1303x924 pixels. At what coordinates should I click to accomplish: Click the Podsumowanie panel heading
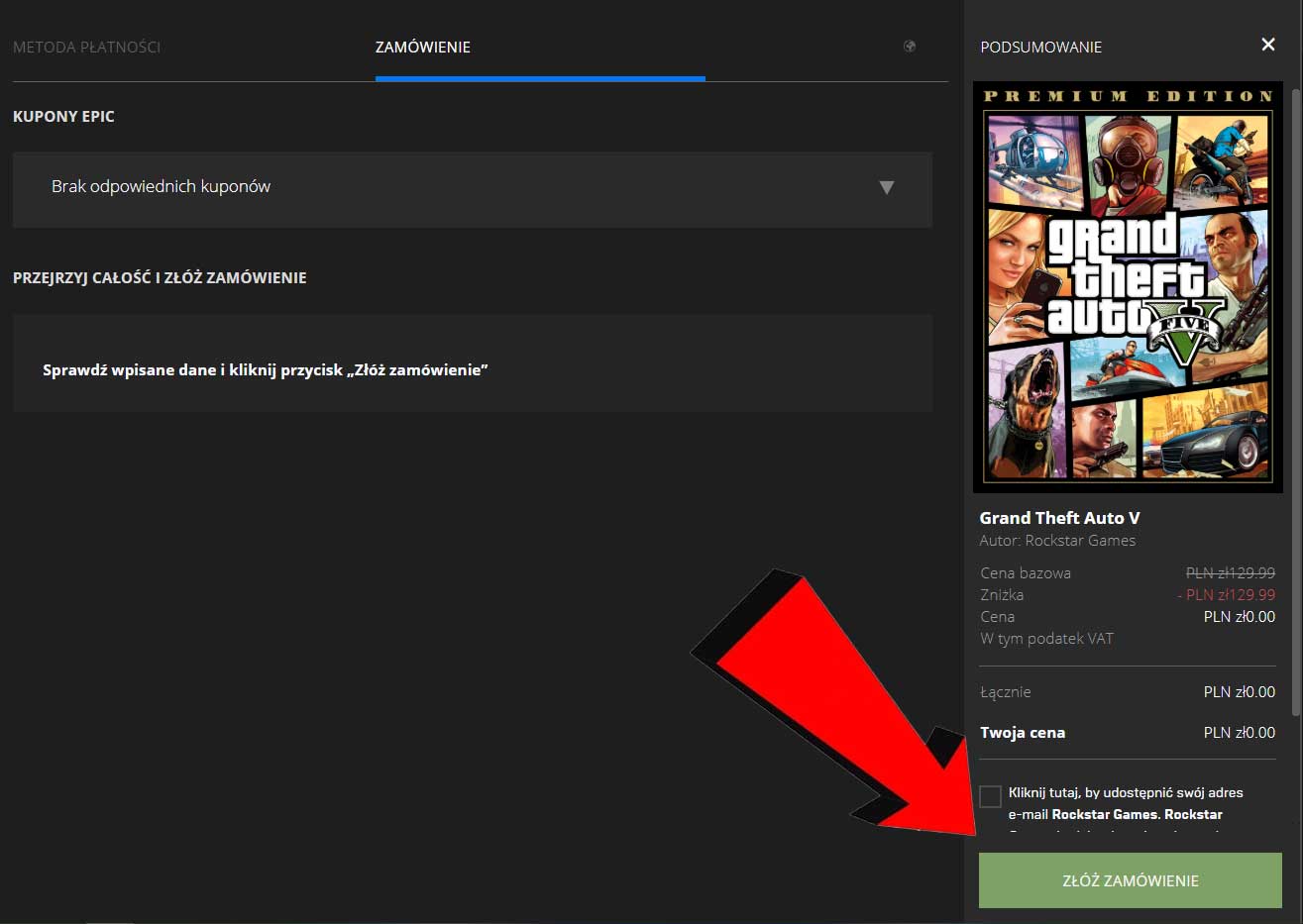(1040, 47)
